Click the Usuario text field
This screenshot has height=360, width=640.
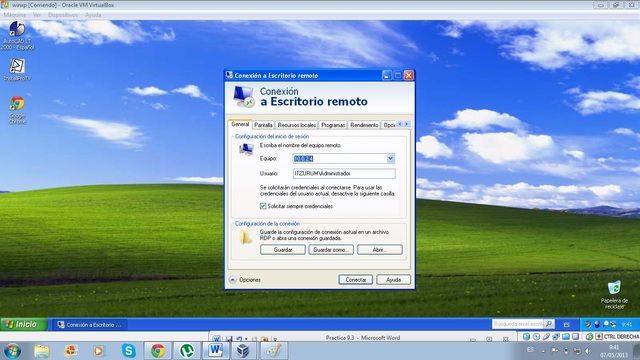tap(344, 173)
